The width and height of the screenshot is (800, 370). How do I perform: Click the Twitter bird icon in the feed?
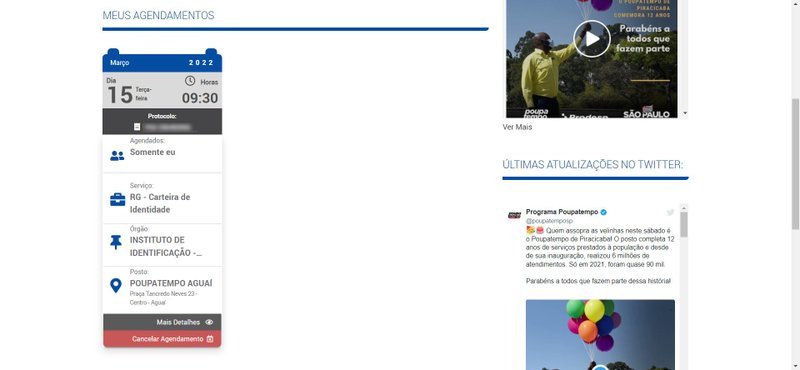coord(670,212)
